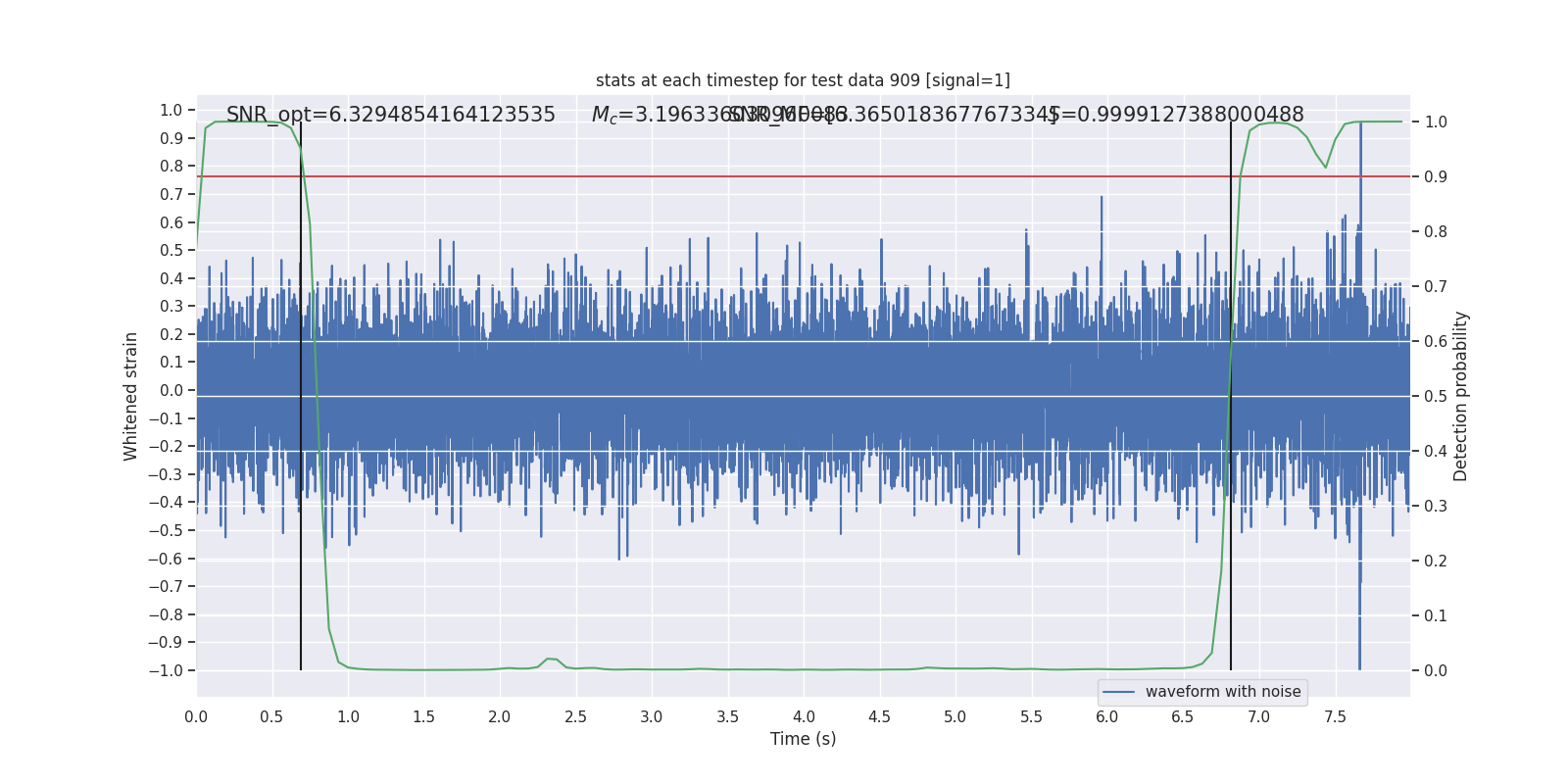The height and width of the screenshot is (784, 1568).
Task: Click the x-axis tick label 5.5
Action: 1031,716
